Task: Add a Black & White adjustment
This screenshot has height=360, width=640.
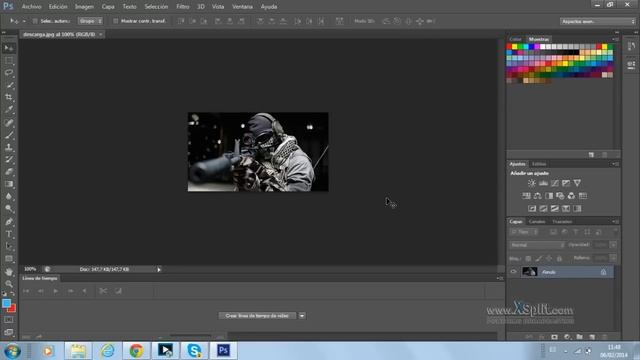Action: [x=549, y=196]
